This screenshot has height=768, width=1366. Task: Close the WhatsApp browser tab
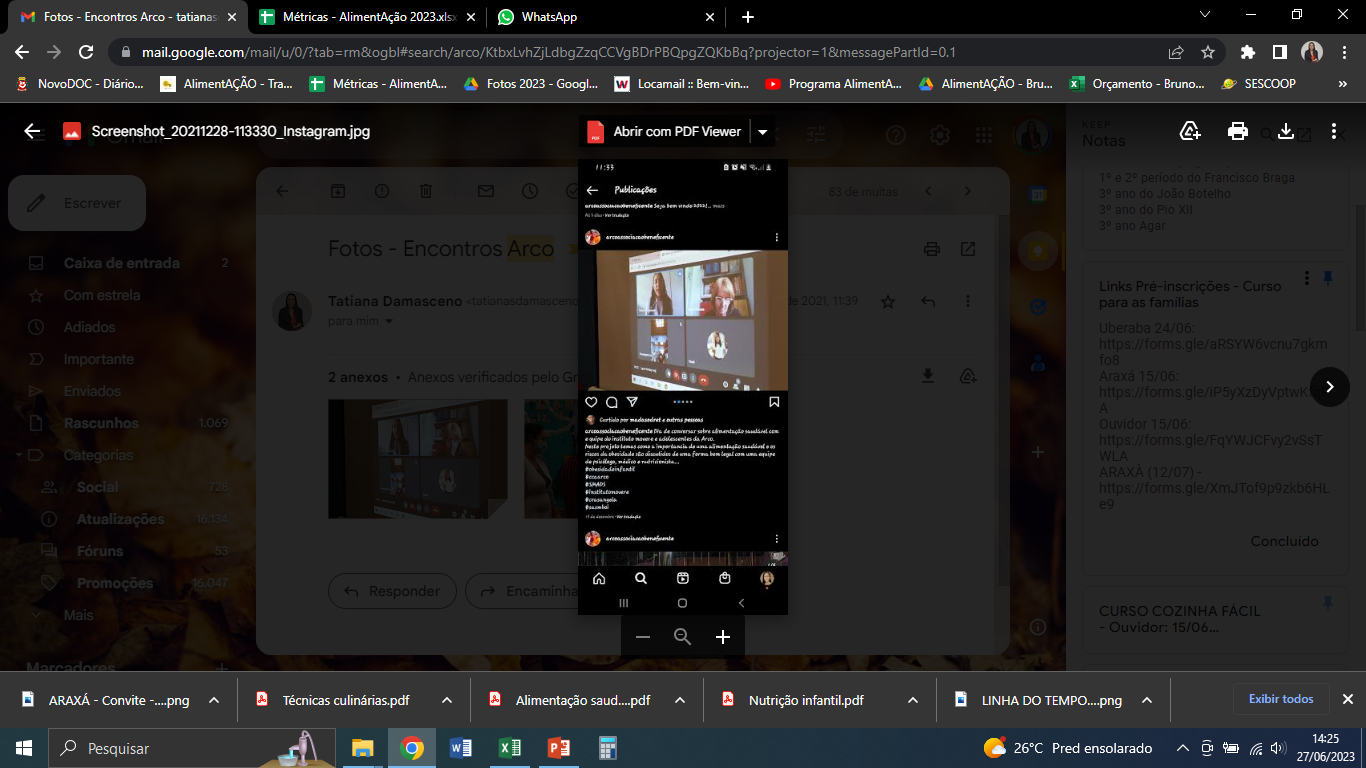pyautogui.click(x=710, y=17)
